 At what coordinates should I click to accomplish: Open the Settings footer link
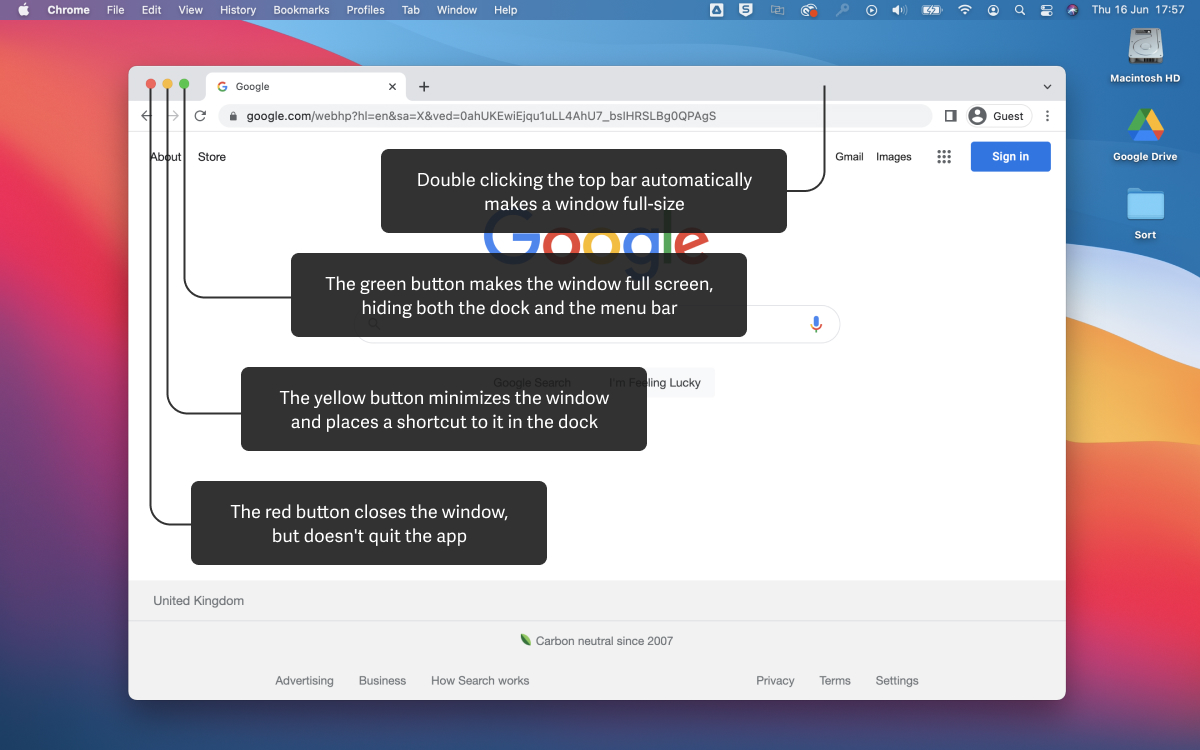coord(897,681)
